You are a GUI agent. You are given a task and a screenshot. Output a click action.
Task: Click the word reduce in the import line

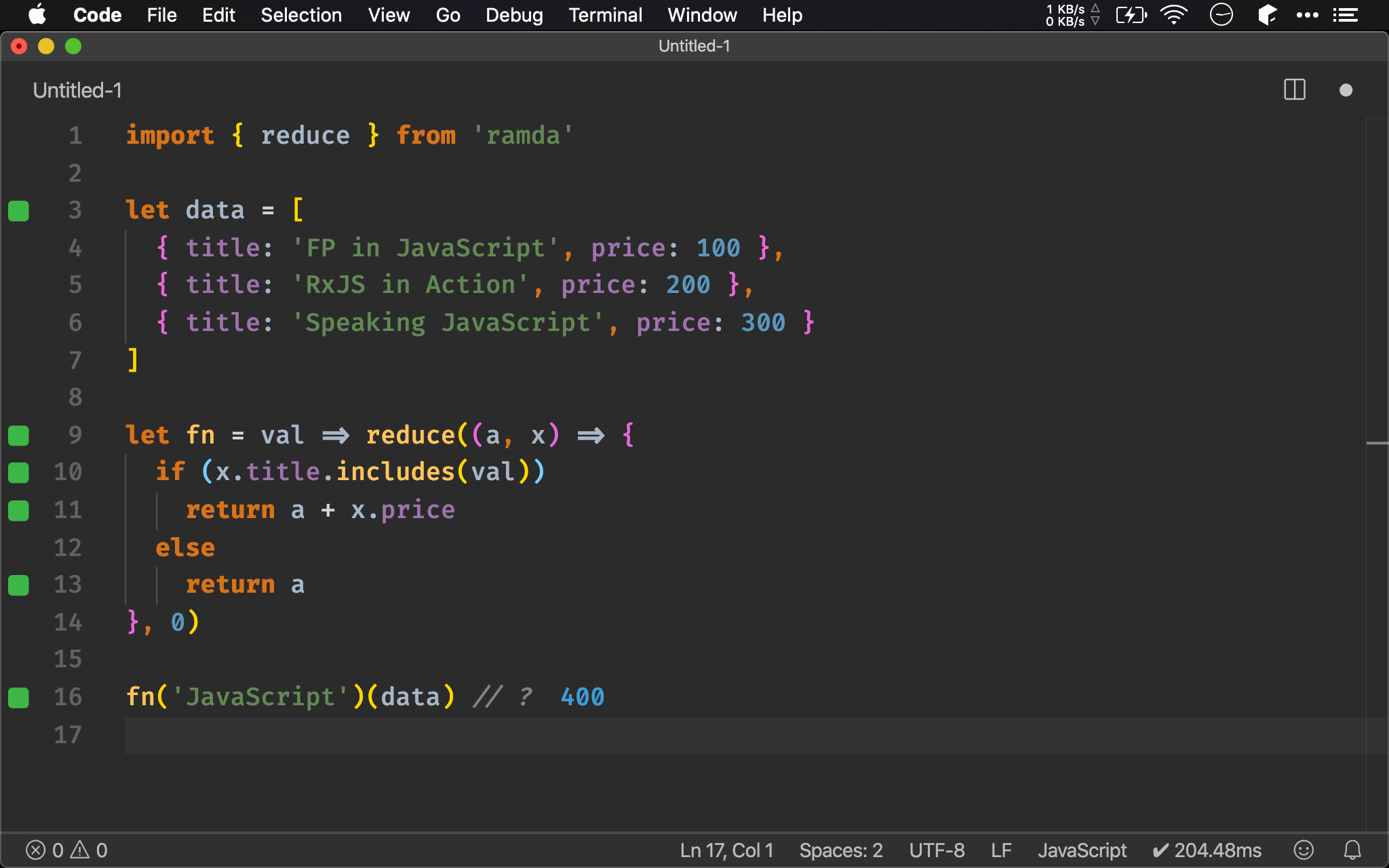(x=305, y=136)
